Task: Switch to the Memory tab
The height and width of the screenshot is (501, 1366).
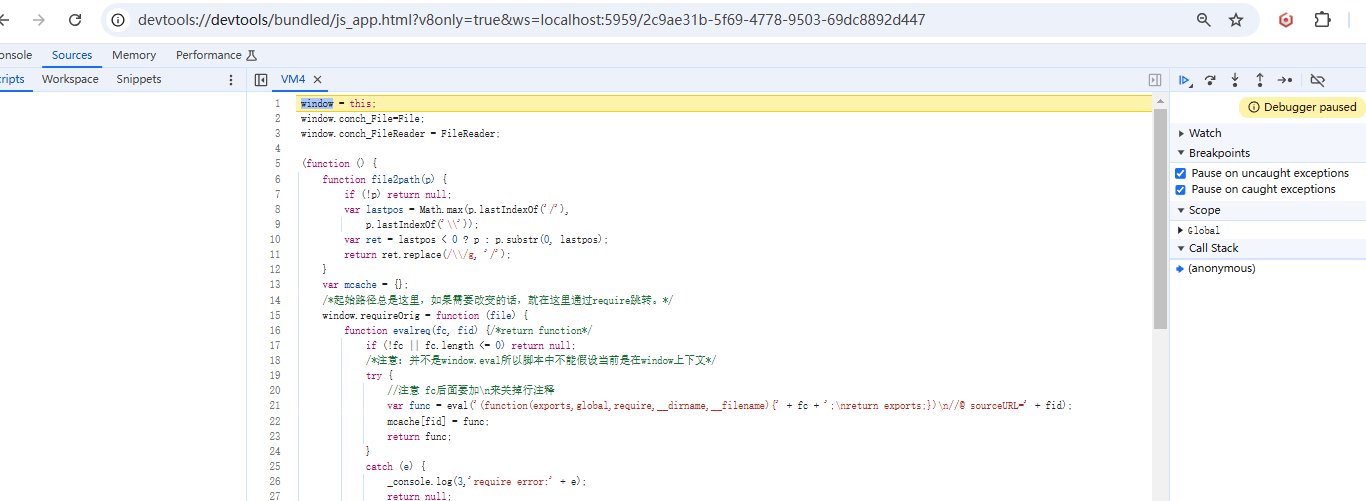Action: (134, 55)
